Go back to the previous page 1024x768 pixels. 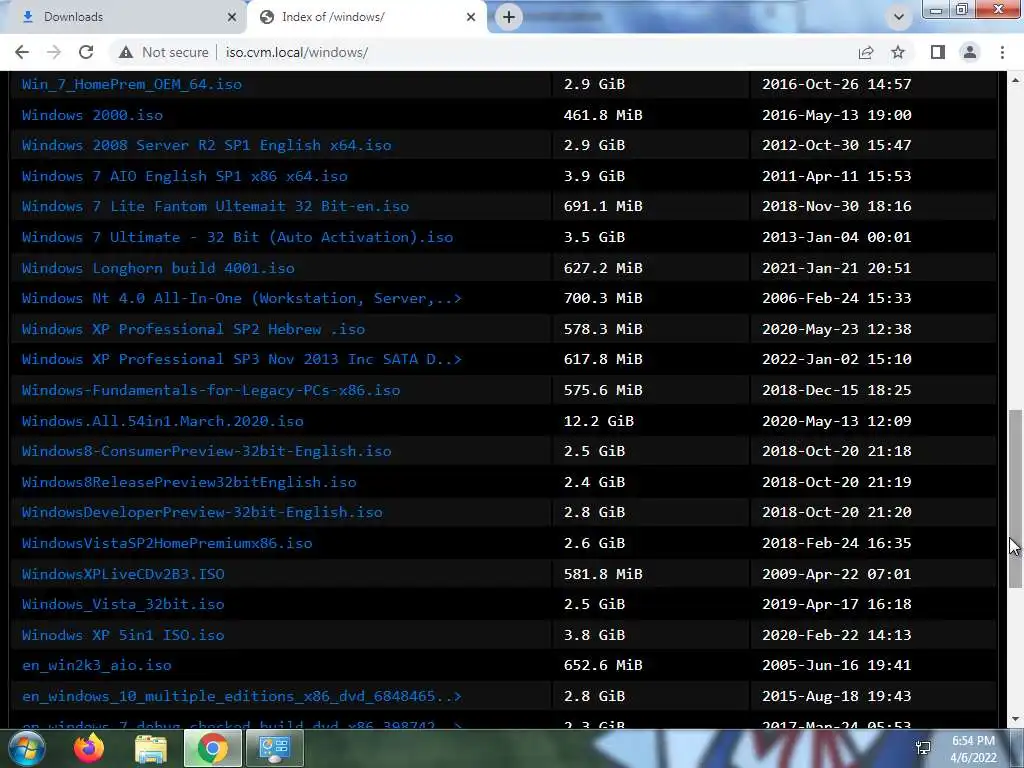point(22,52)
